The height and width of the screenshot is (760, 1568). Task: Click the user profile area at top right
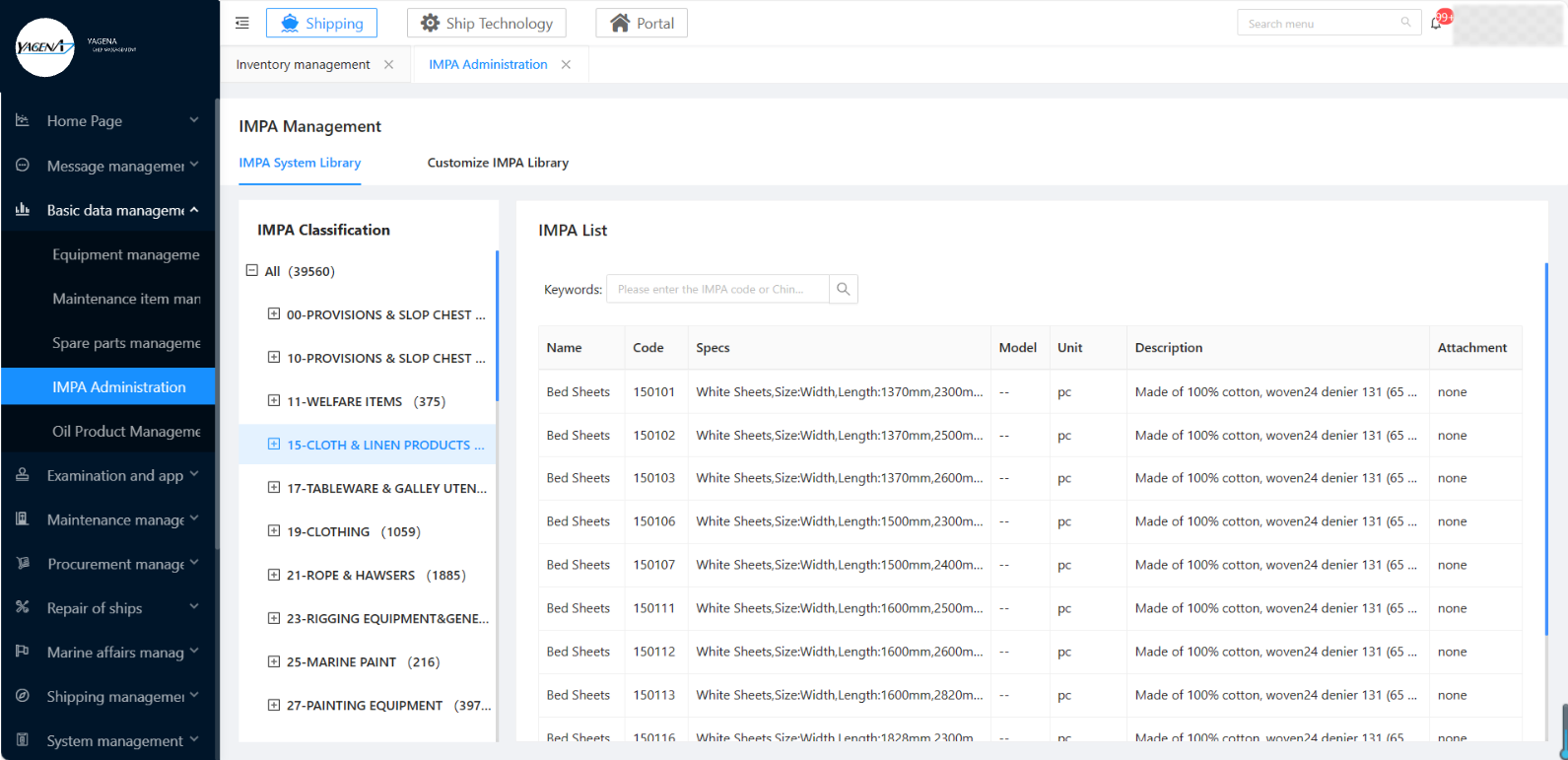1508,25
